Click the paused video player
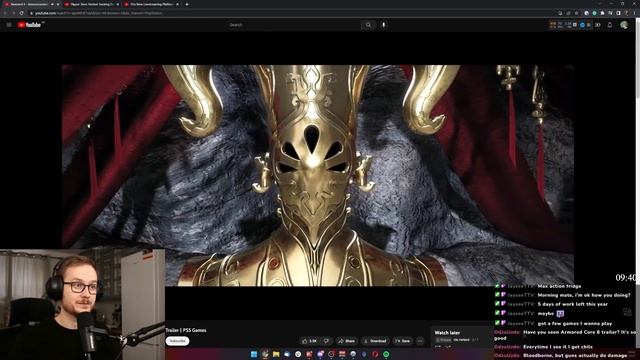This screenshot has height=360, width=640. [318, 176]
